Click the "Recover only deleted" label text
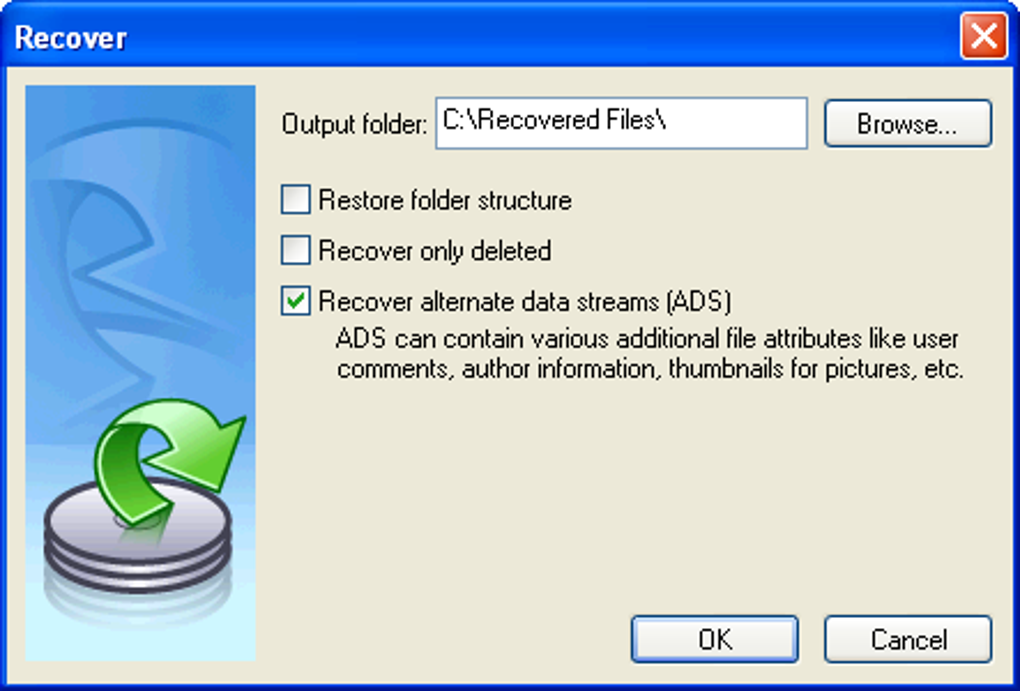 435,251
